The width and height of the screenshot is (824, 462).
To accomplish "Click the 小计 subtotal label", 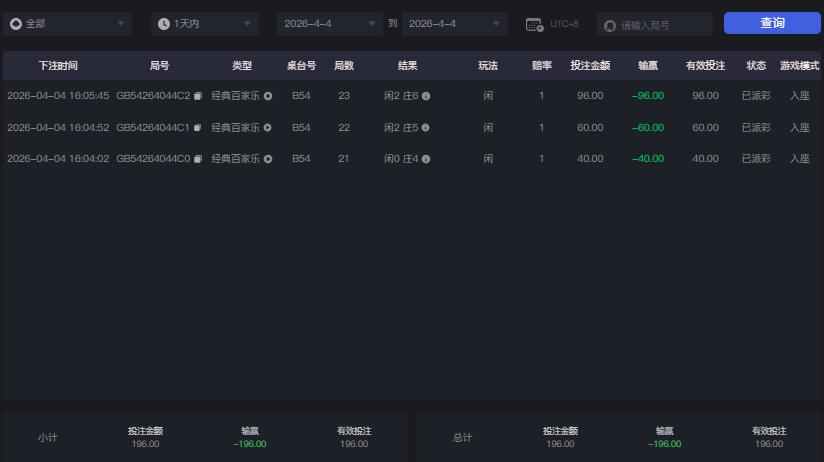I will click(47, 437).
